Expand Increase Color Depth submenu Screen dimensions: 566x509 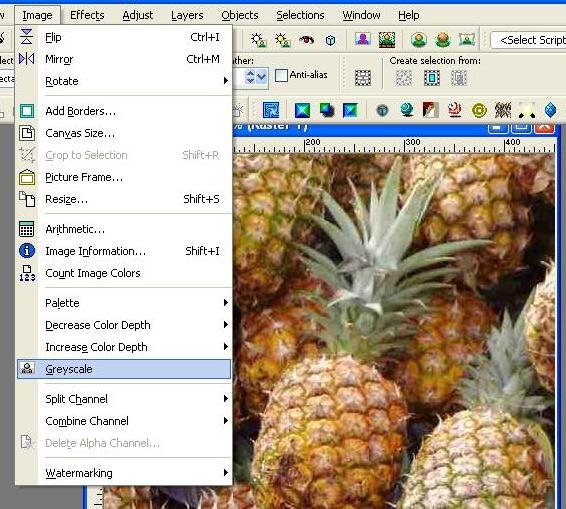point(123,347)
